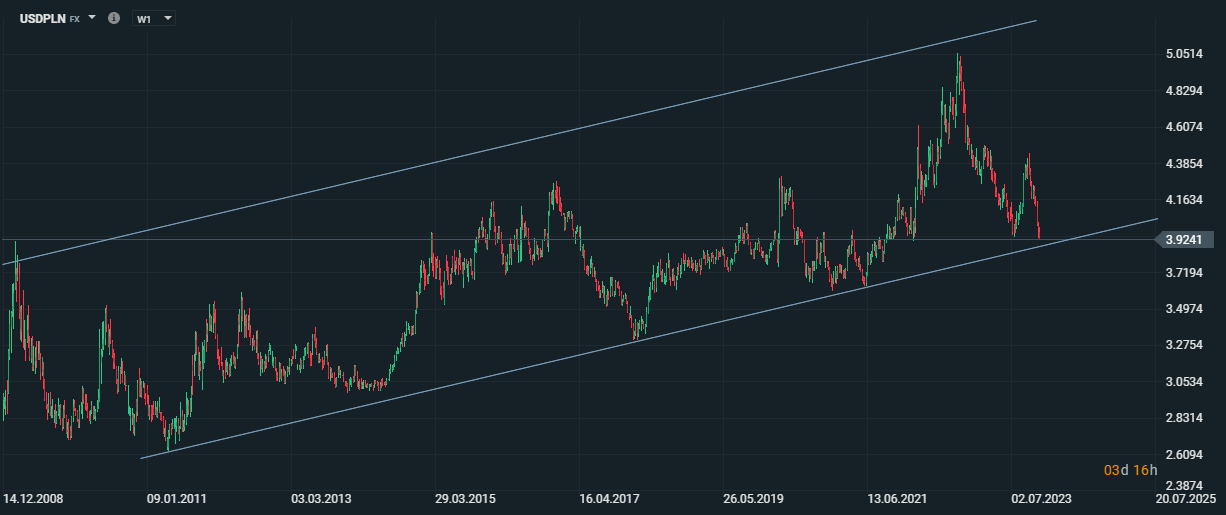Click the USDPLN symbol name

(42, 19)
